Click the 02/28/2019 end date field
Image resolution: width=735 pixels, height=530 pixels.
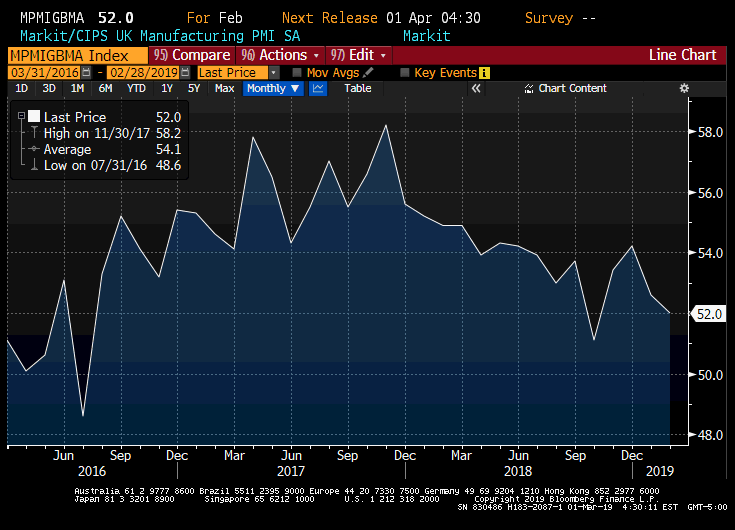point(143,73)
